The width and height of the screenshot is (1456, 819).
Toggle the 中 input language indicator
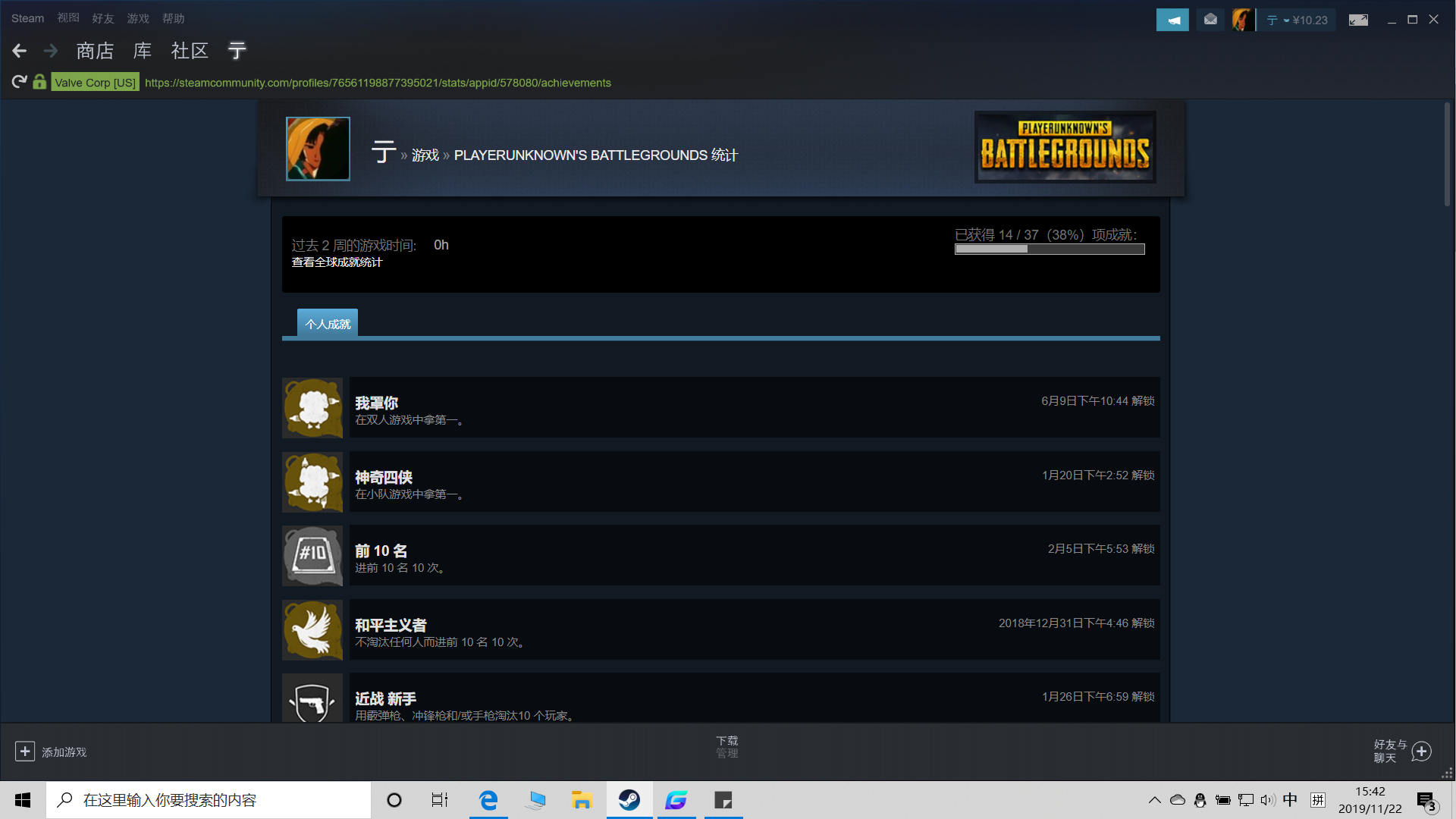pyautogui.click(x=1290, y=800)
